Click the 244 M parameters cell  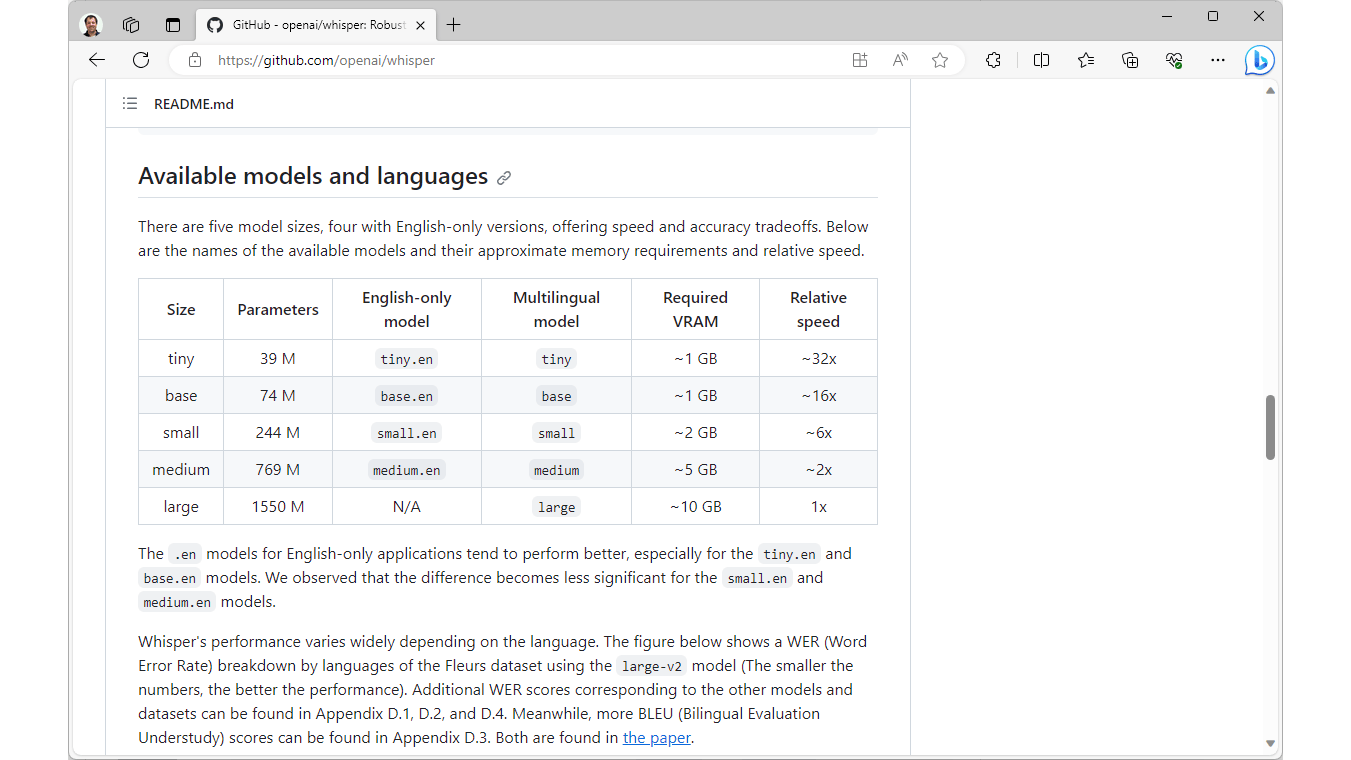(x=278, y=433)
